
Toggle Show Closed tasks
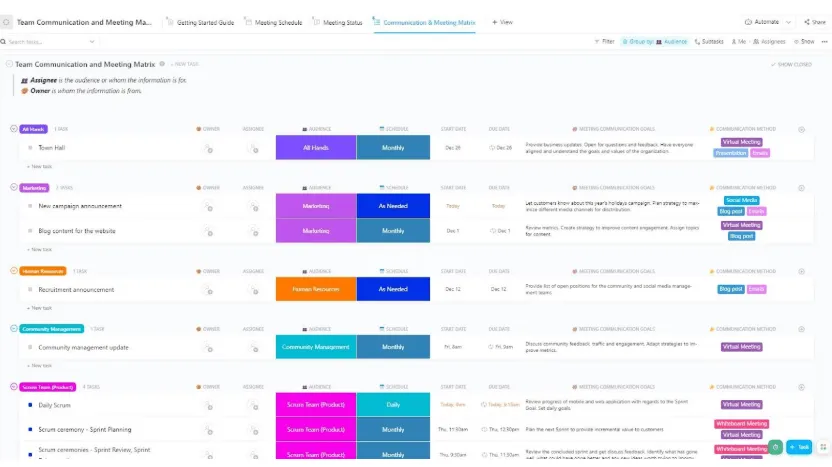791,64
